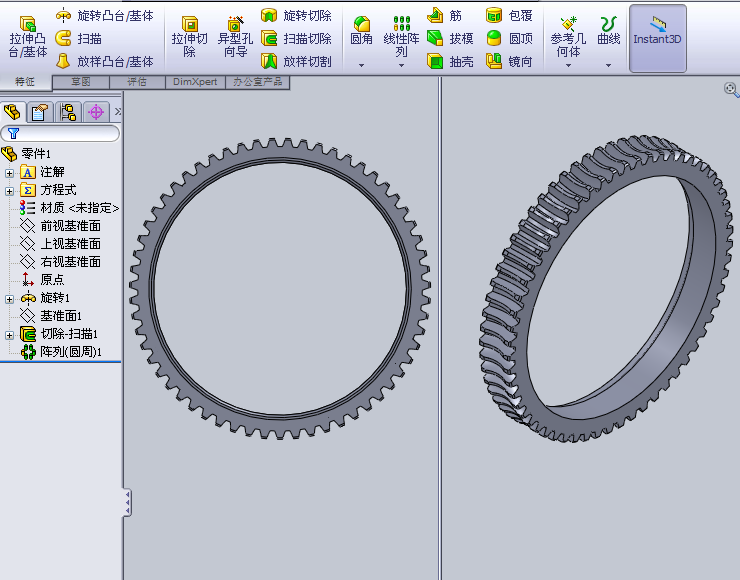
Task: Click the Wrap (包覆) tool
Action: (x=509, y=16)
